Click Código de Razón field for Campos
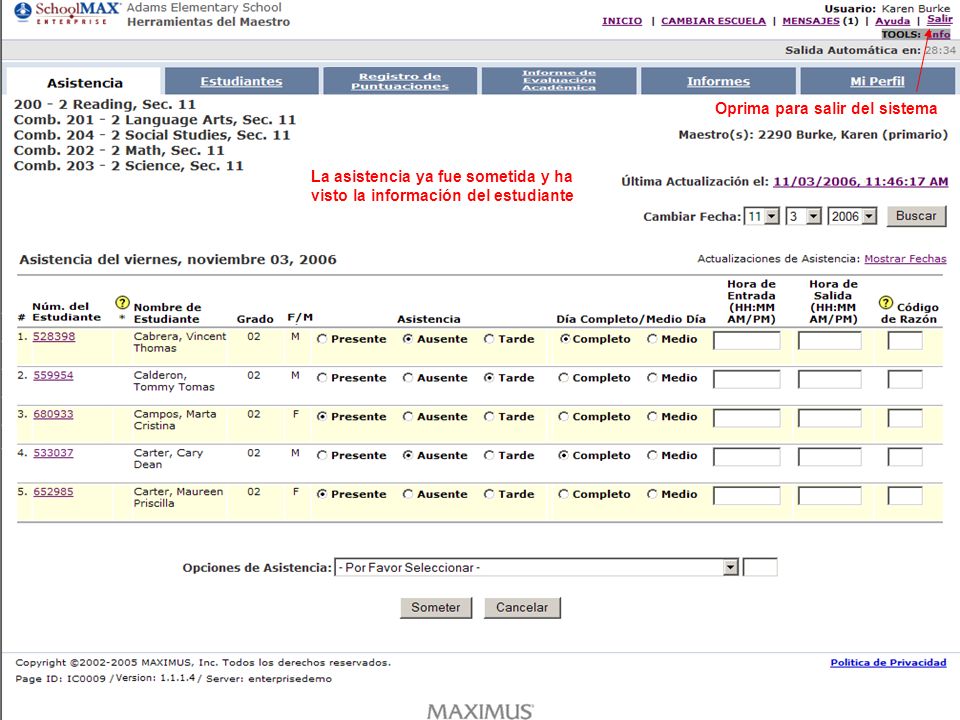The width and height of the screenshot is (960, 720). pos(905,418)
